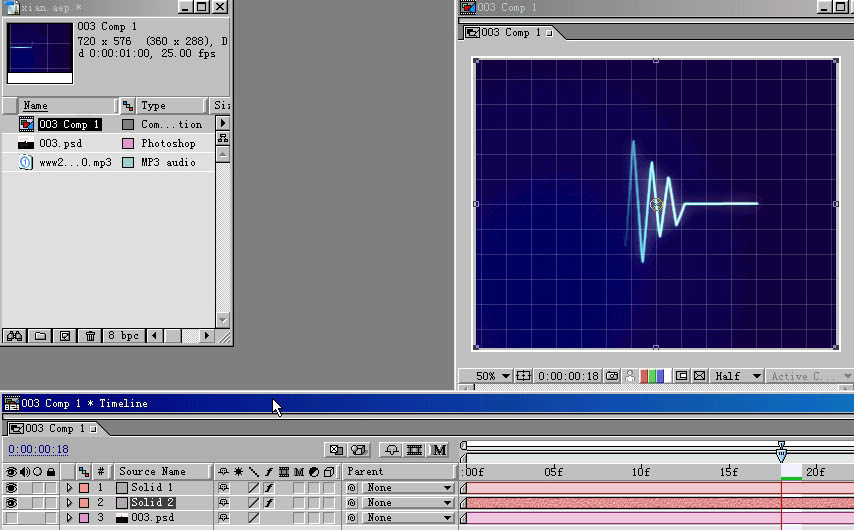Enable Motion Blur M button in timeline
The height and width of the screenshot is (530, 854).
439,450
